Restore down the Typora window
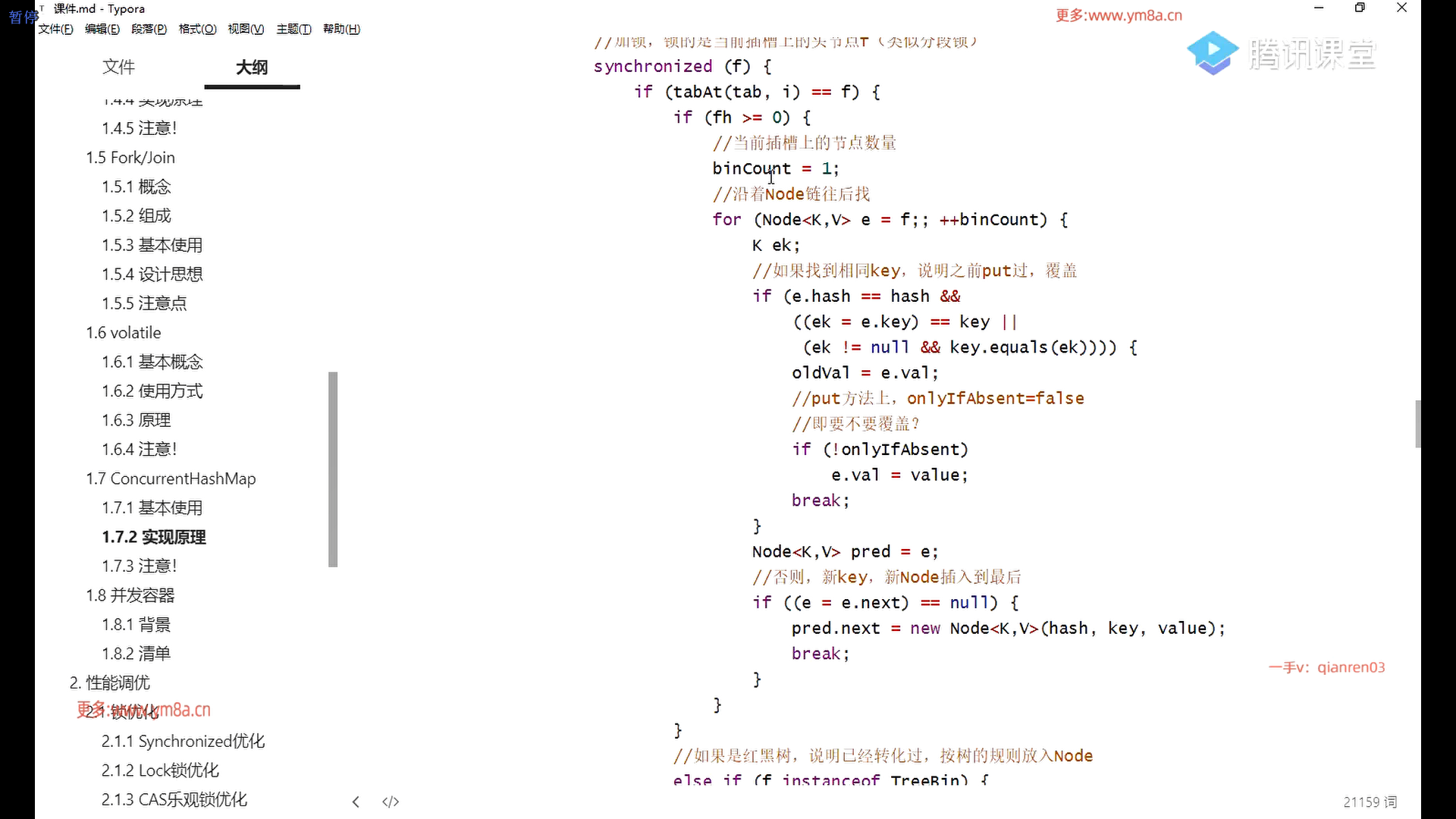 tap(1360, 8)
